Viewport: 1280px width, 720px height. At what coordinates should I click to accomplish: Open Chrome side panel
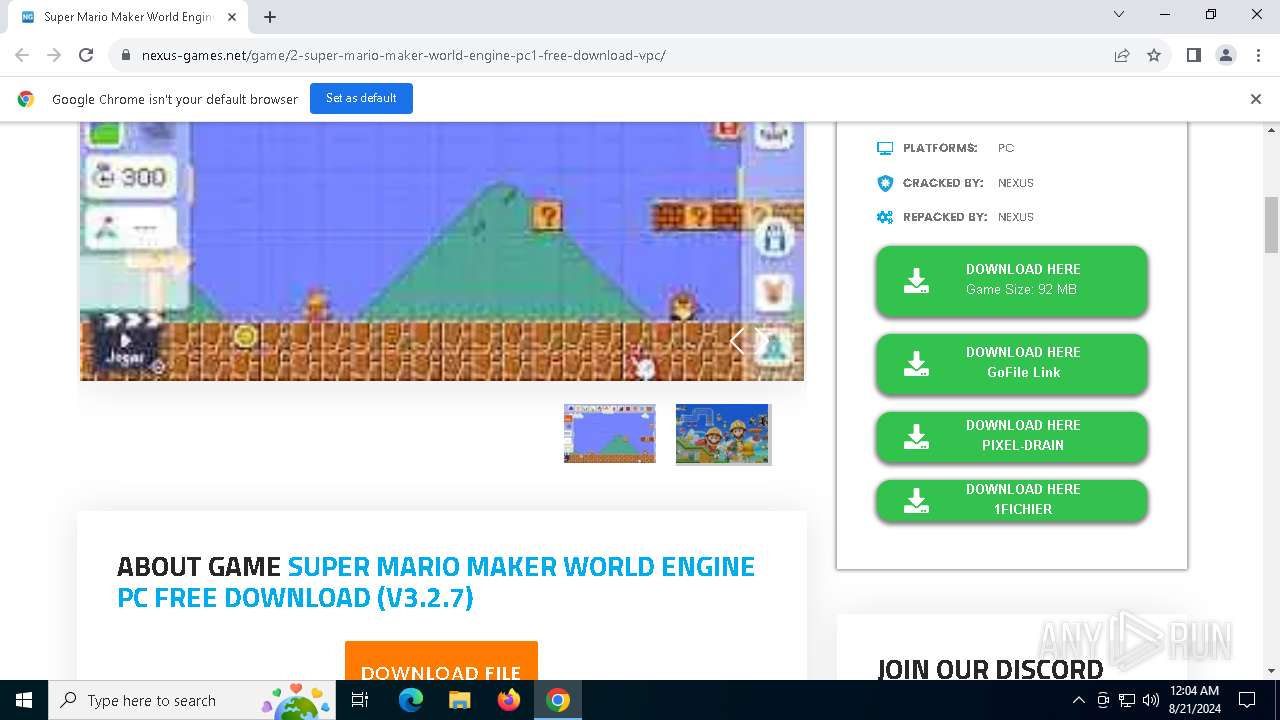click(x=1193, y=55)
